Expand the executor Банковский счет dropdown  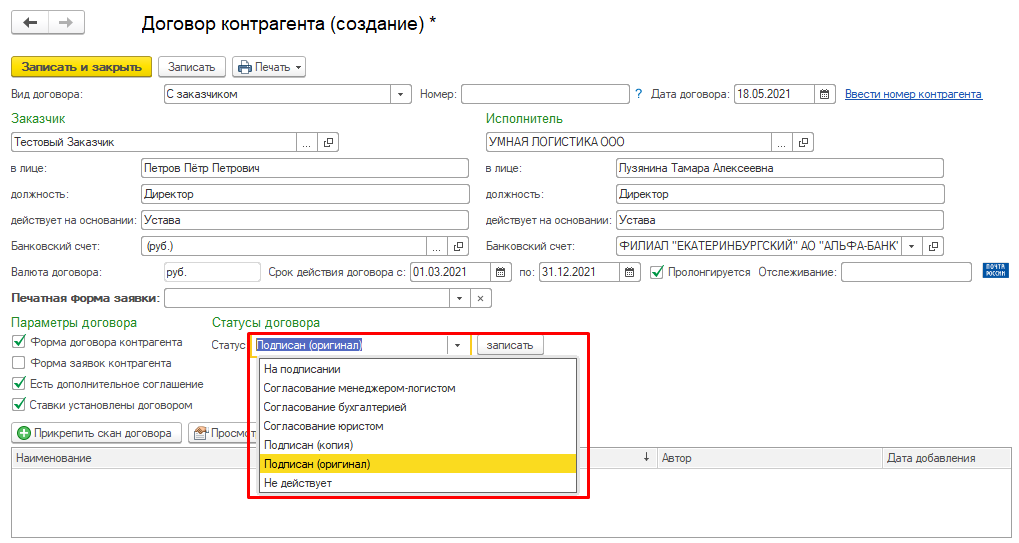coord(912,246)
